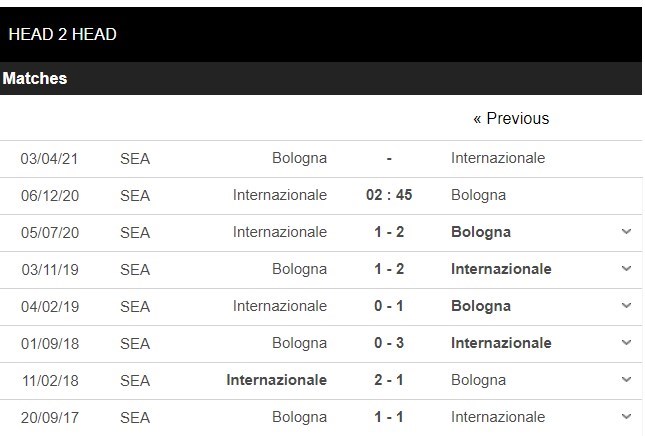Open bold Bologna winner on 04/02/19
645x436 pixels.
(x=481, y=306)
